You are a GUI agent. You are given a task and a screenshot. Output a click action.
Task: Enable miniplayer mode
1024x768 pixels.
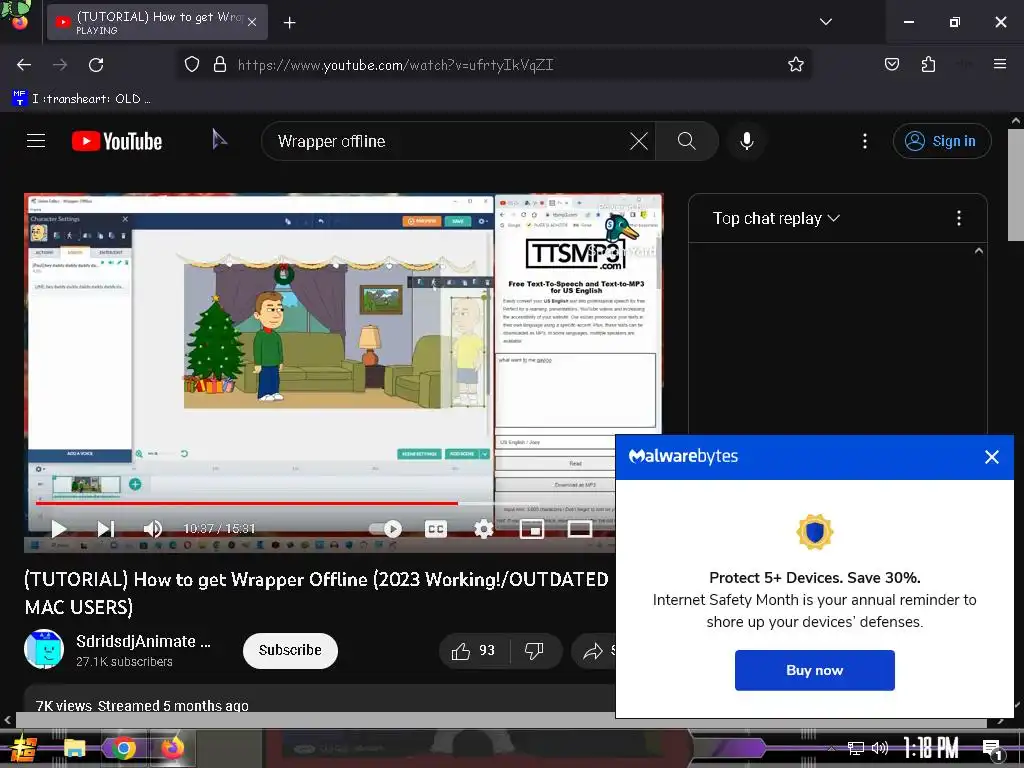pos(532,529)
